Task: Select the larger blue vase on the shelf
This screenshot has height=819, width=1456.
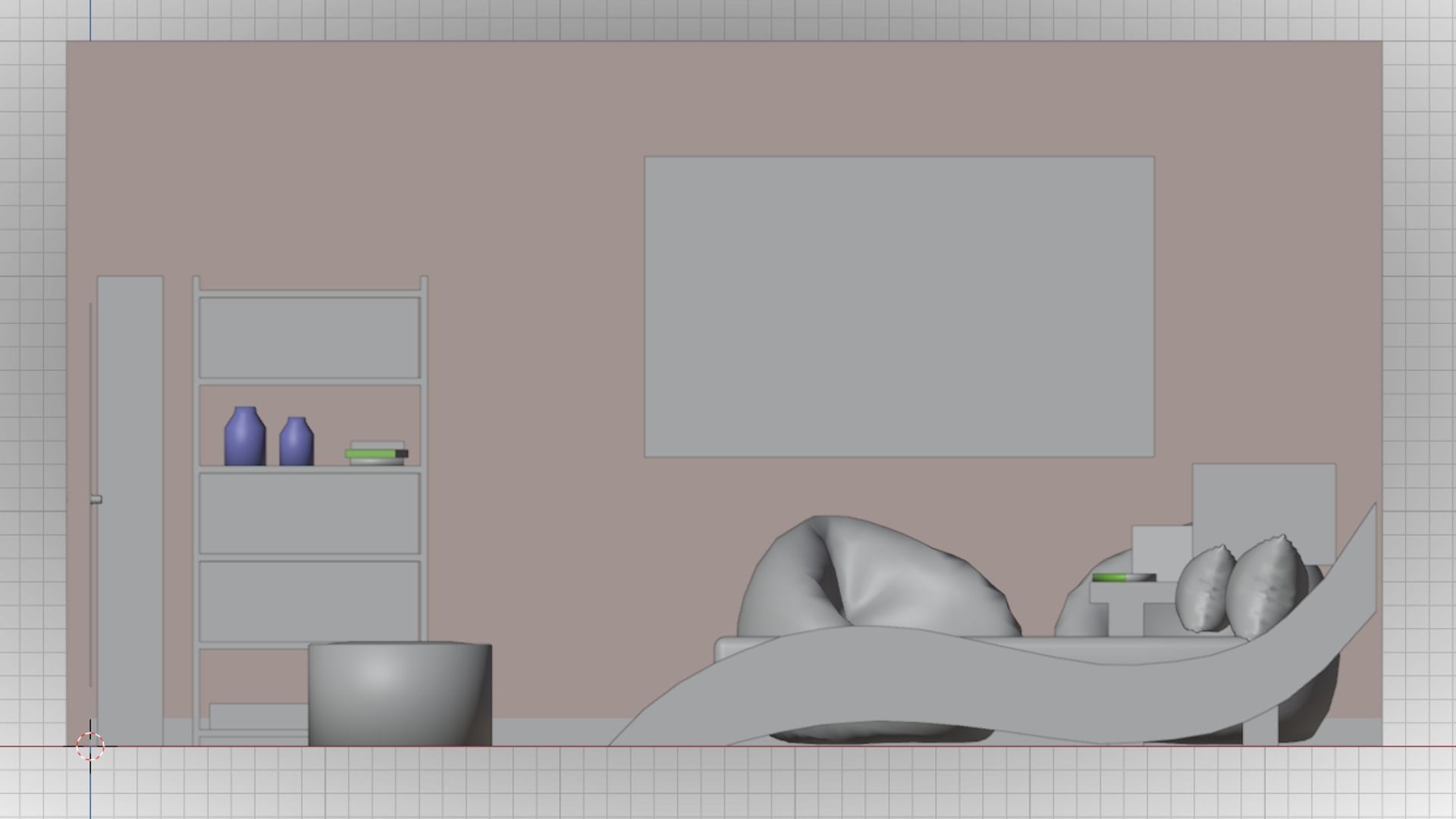Action: pos(245,436)
